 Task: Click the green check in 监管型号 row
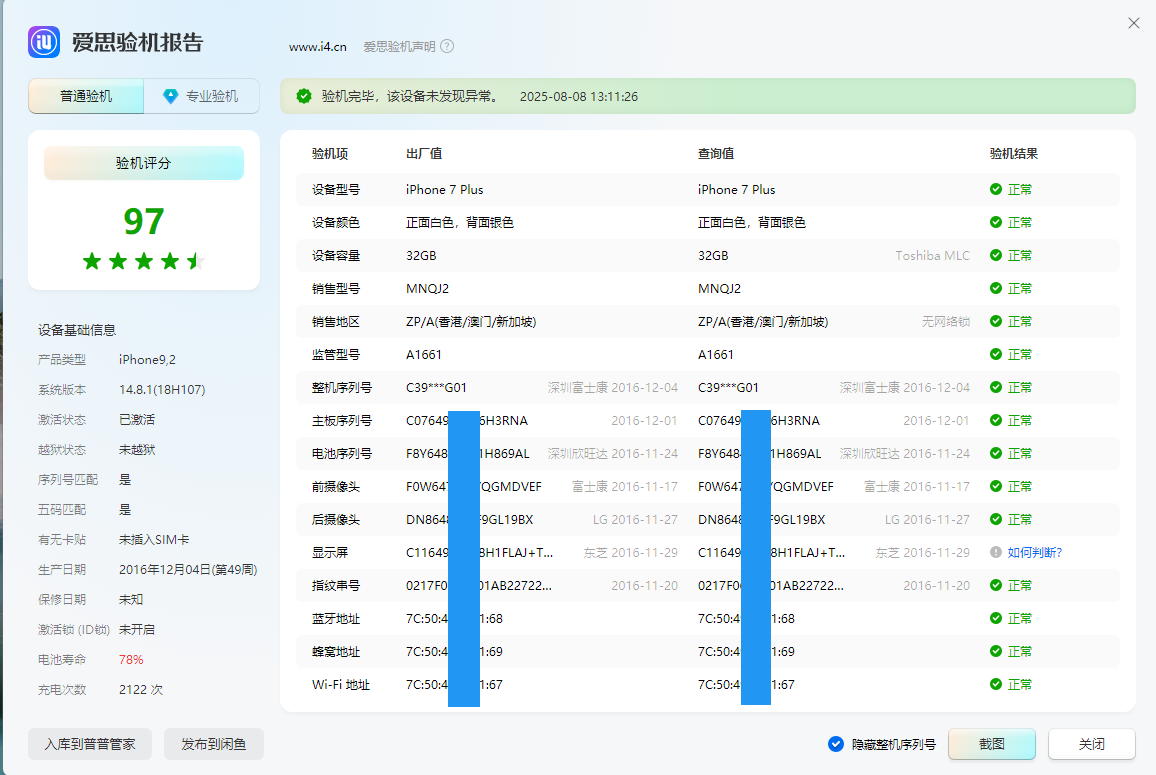996,355
